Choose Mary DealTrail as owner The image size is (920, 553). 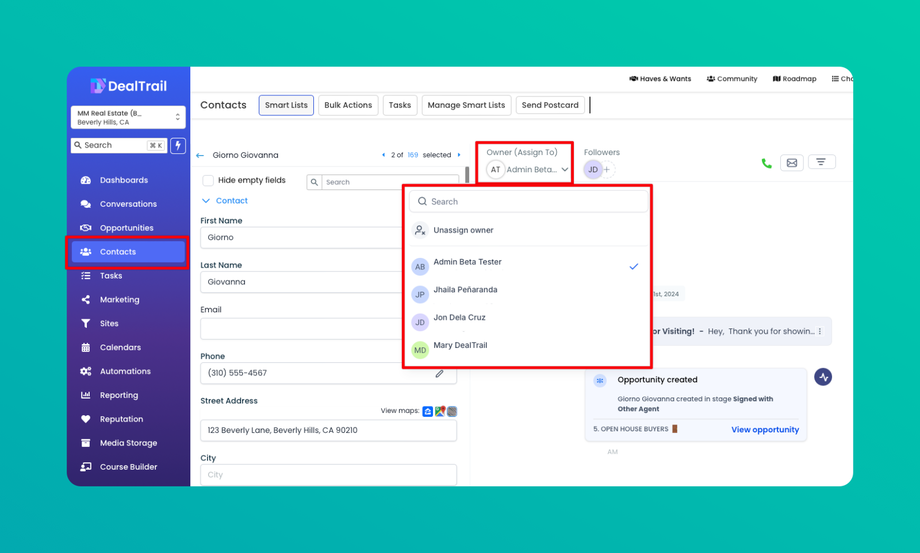[529, 349]
